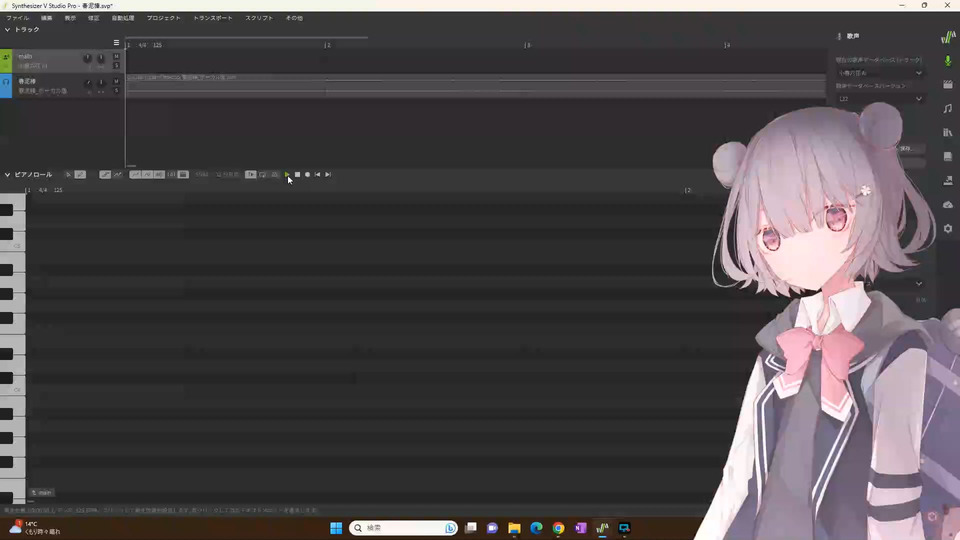This screenshot has height=540, width=960.
Task: Click the Synthesizer V logo icon in sidebar
Action: 948,37
